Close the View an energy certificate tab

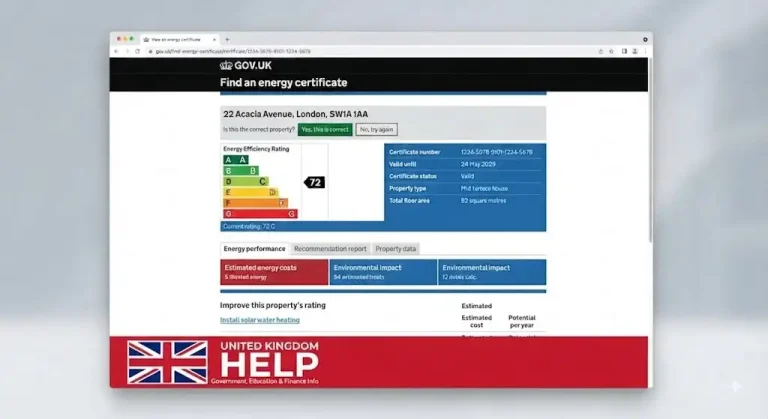(x=214, y=39)
